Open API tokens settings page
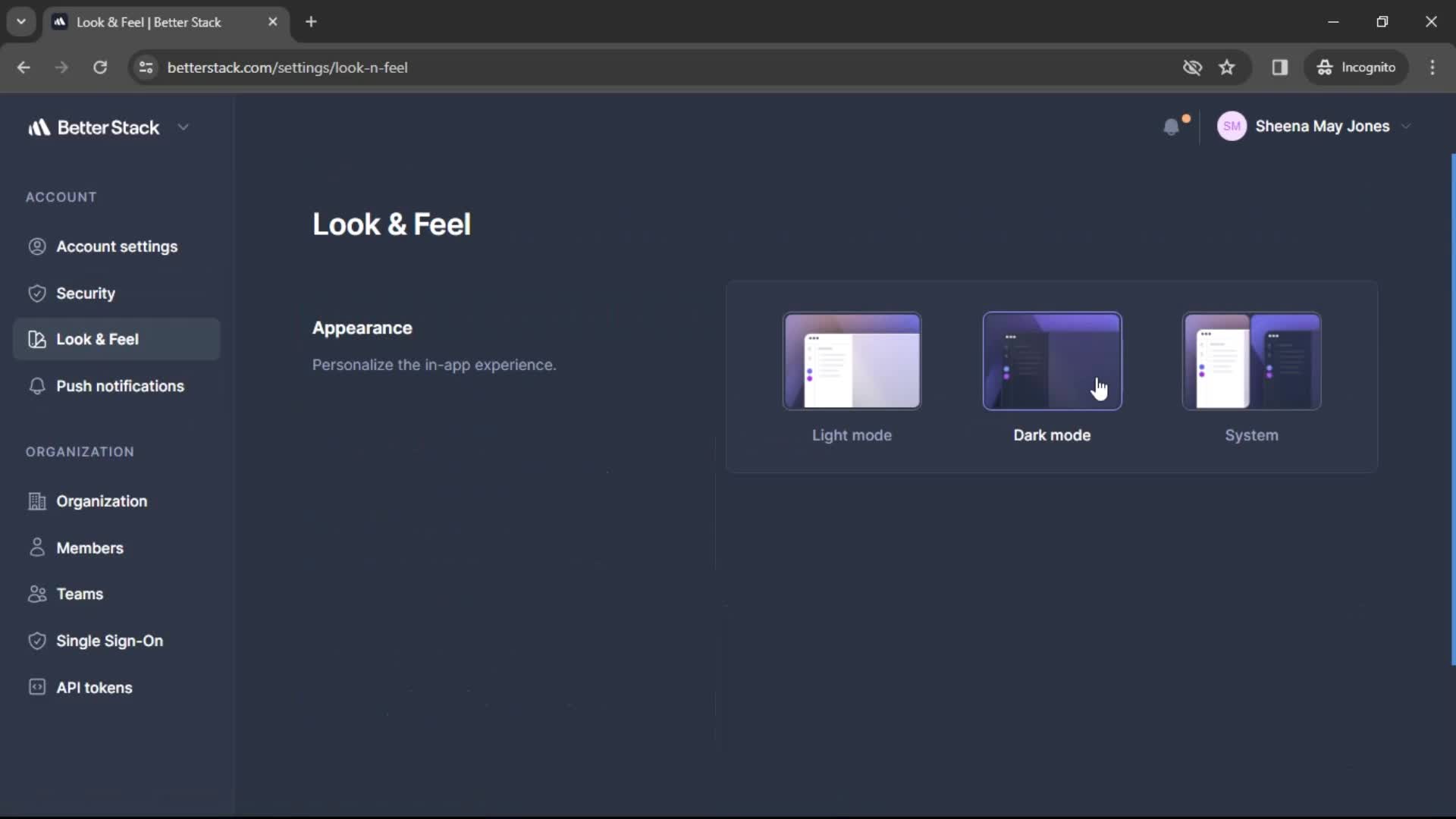Screen dimensions: 1456x819 click(x=94, y=687)
